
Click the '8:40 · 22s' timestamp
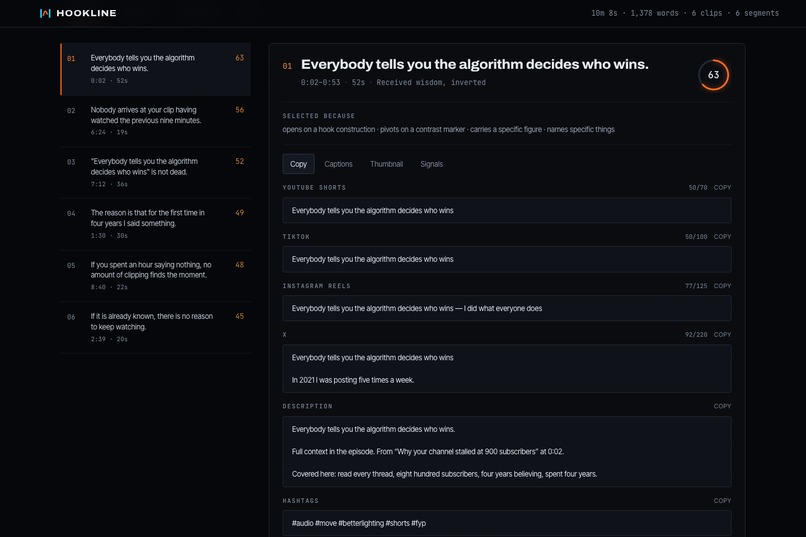(109, 287)
